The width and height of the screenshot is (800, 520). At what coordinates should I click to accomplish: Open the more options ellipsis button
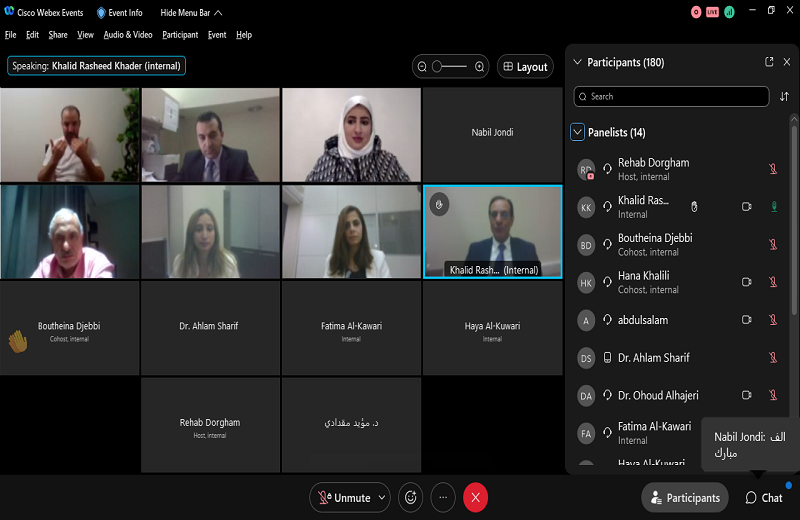point(442,497)
